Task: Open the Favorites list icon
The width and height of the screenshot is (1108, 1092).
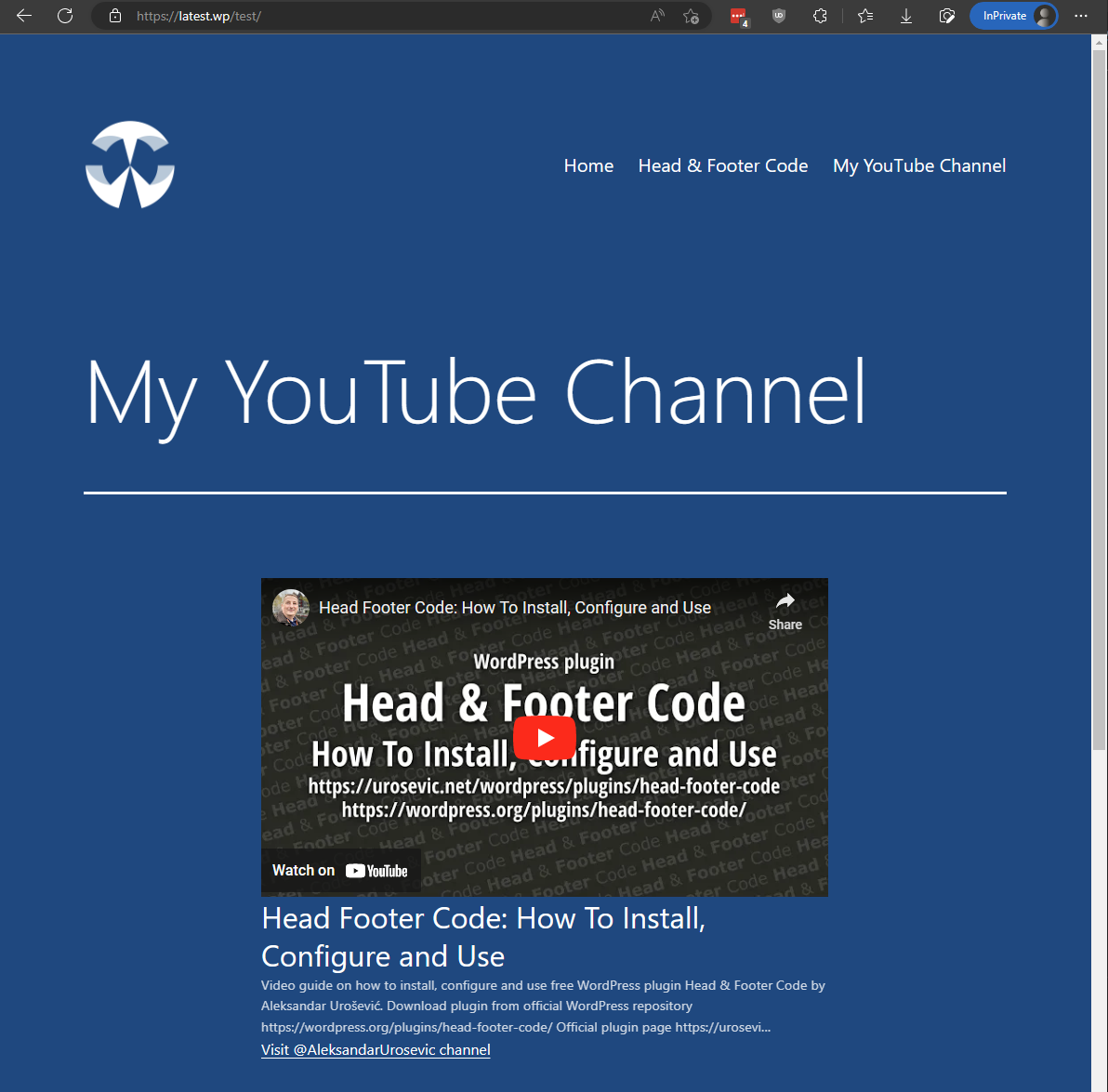Action: [x=864, y=16]
